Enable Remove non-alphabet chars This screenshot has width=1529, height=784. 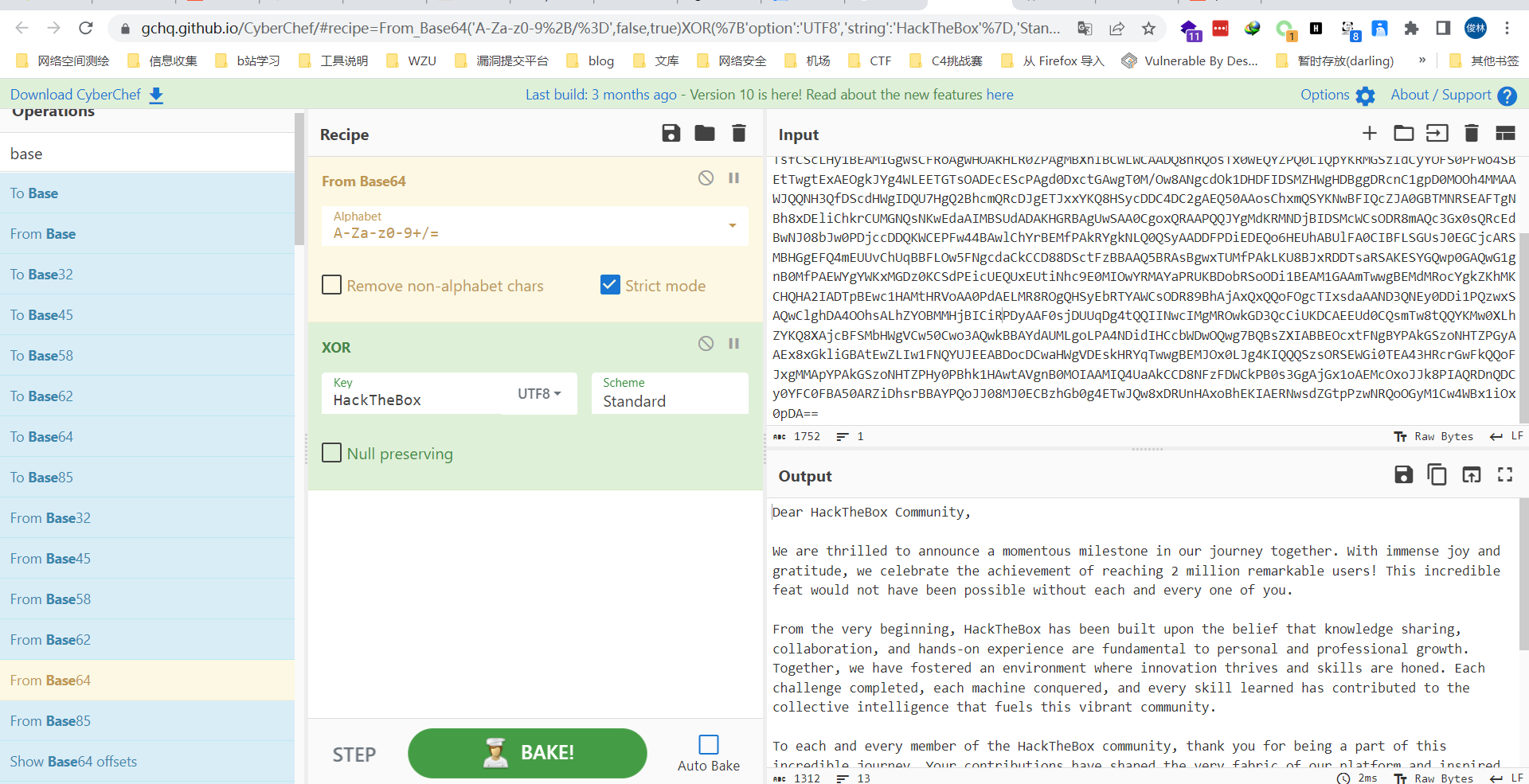(332, 284)
